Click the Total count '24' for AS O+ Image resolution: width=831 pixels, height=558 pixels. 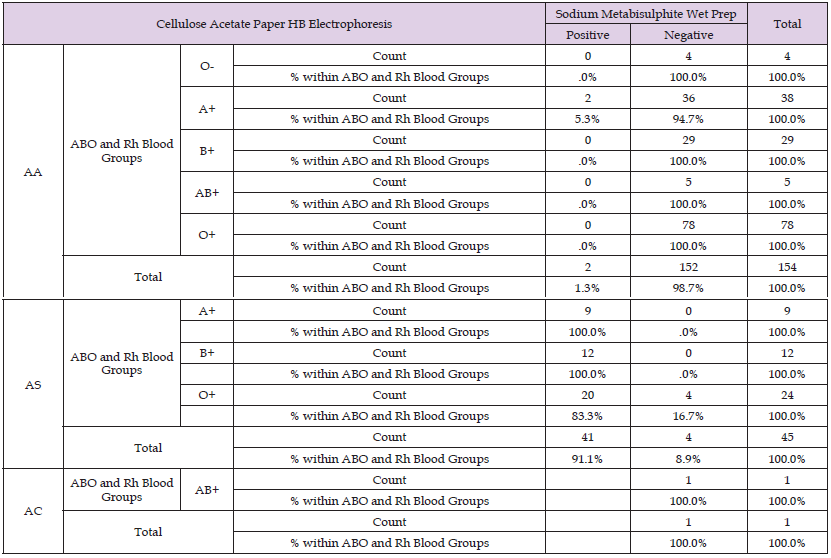pyautogui.click(x=787, y=395)
